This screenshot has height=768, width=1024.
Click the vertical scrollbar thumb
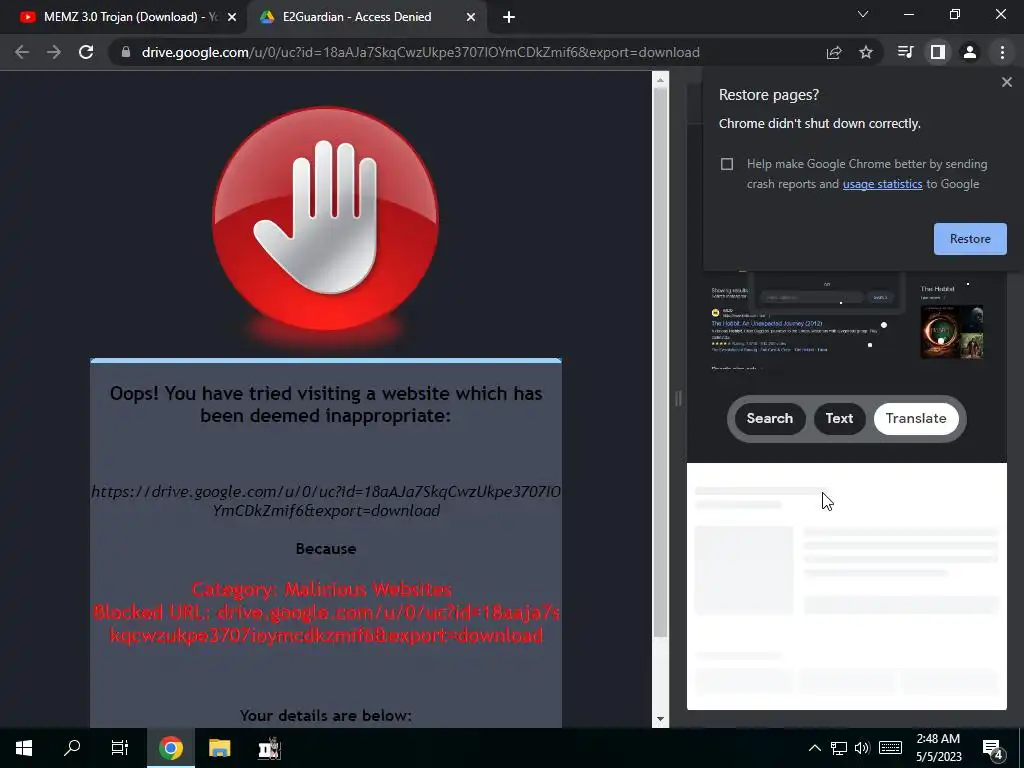660,362
